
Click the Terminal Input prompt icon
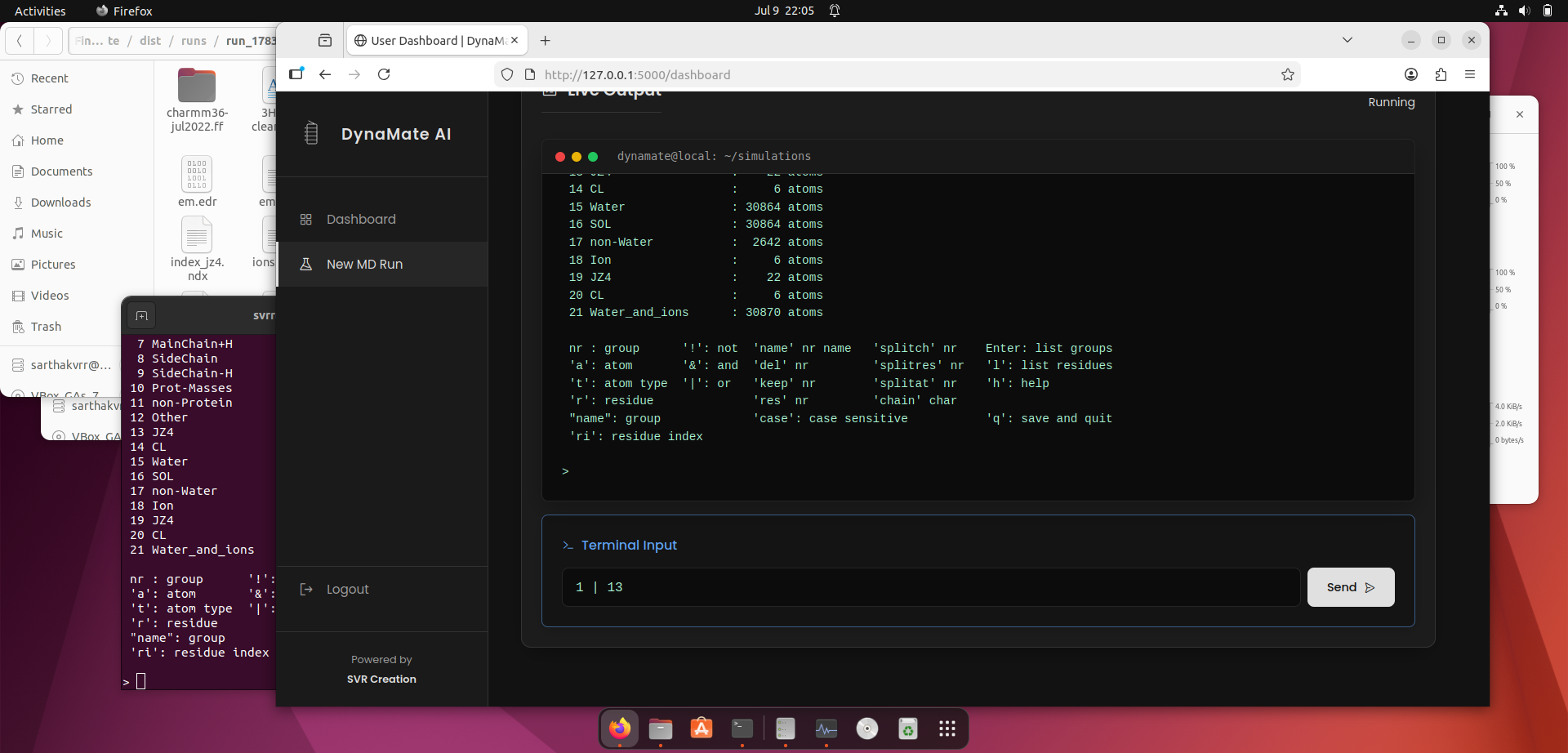[568, 546]
